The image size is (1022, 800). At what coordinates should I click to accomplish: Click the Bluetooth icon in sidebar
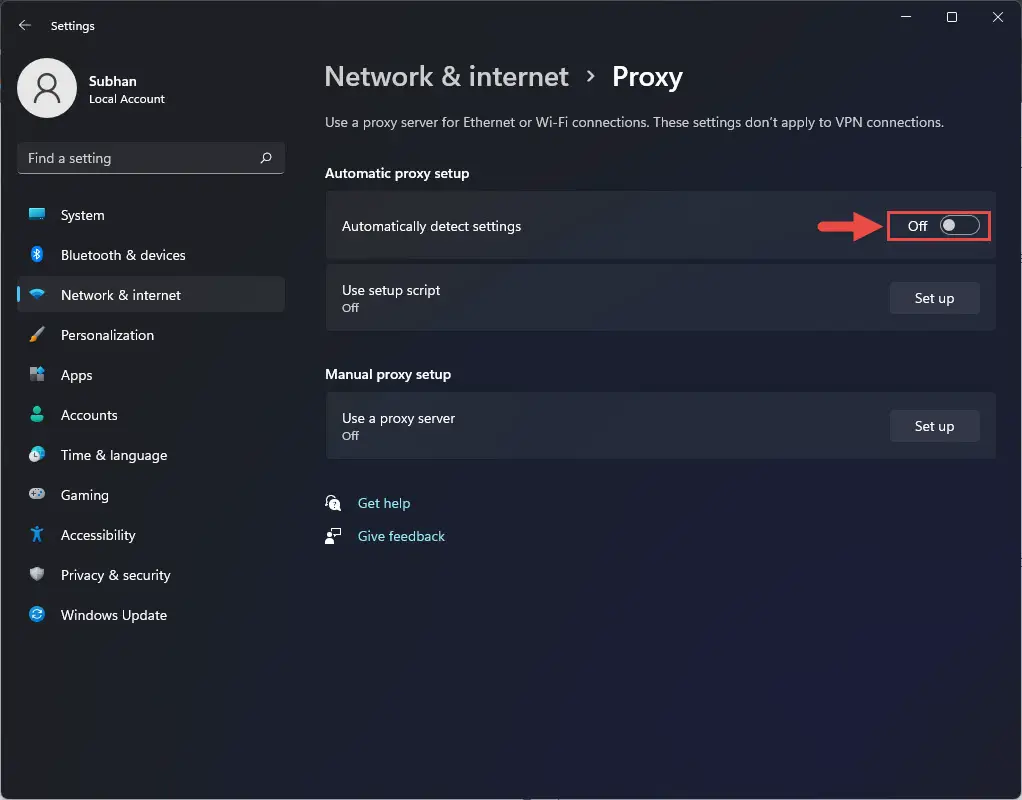coord(37,254)
